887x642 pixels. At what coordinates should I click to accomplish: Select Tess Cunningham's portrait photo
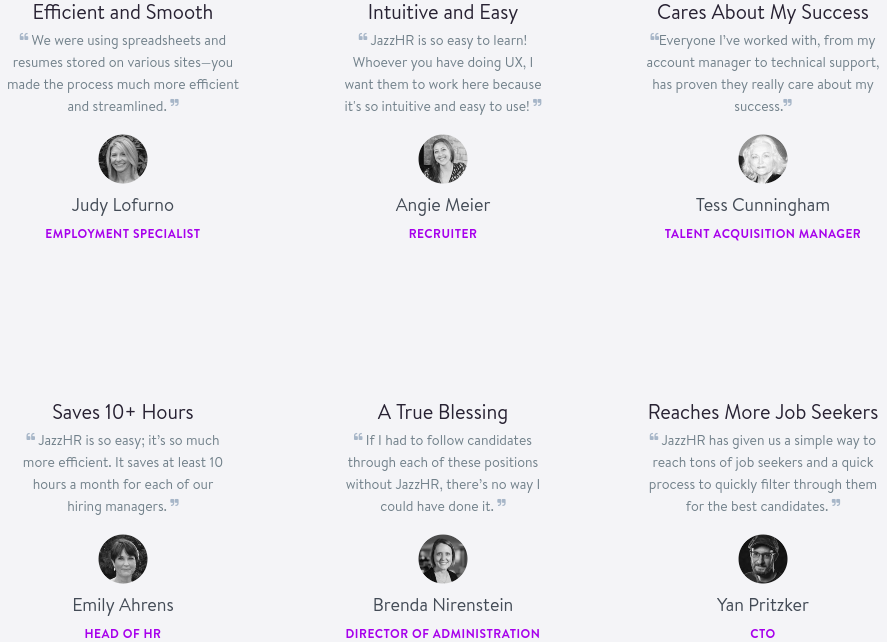(763, 159)
